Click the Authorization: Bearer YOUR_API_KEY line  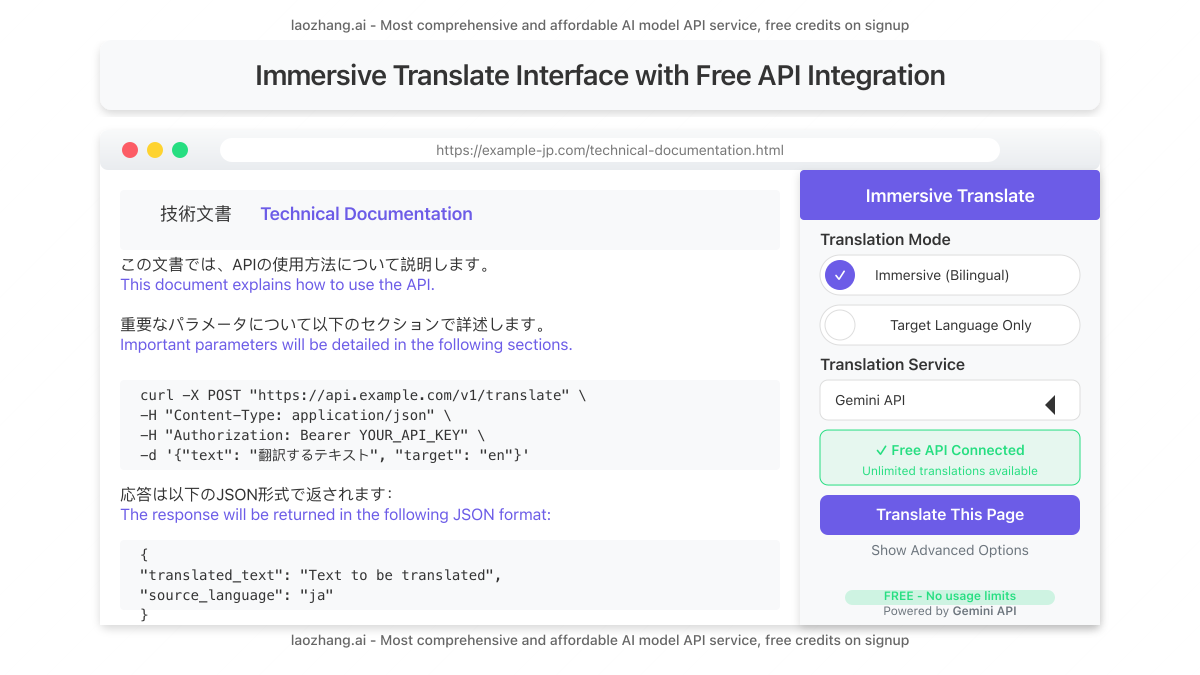(x=313, y=435)
